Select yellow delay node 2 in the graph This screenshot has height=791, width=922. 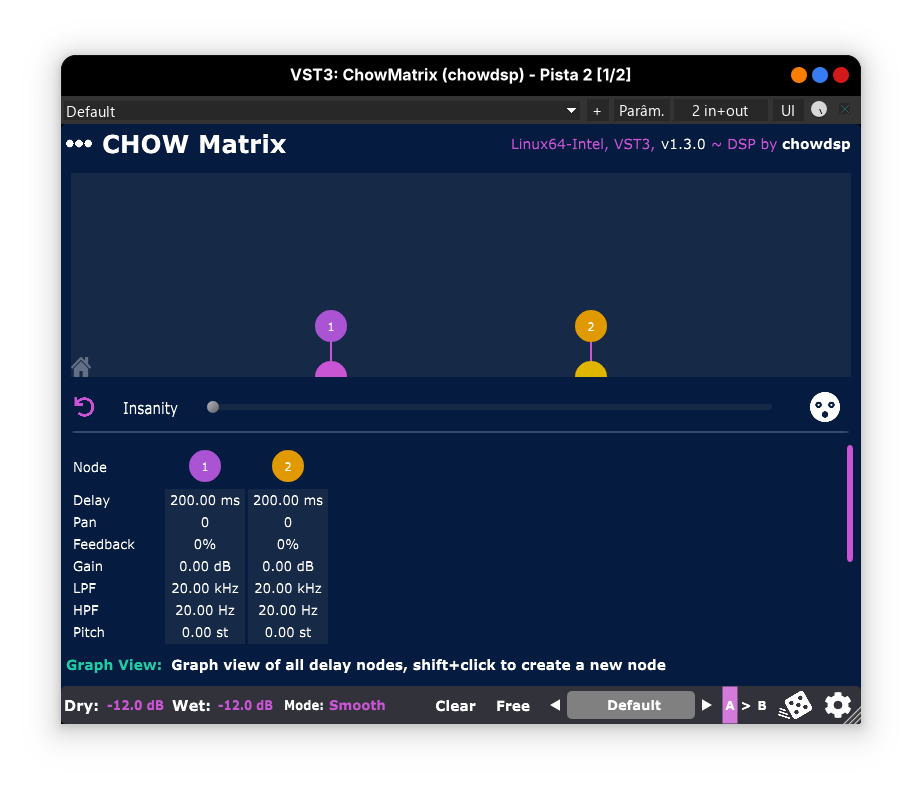(591, 326)
